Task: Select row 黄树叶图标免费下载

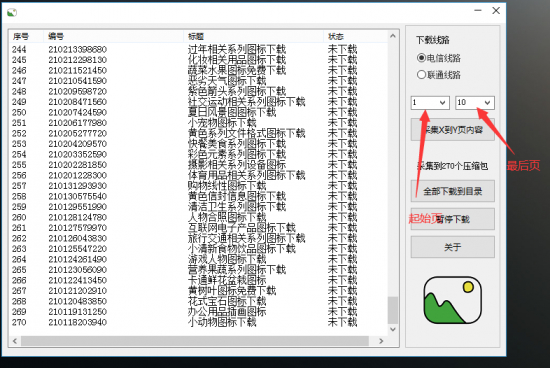Action: pos(199,291)
